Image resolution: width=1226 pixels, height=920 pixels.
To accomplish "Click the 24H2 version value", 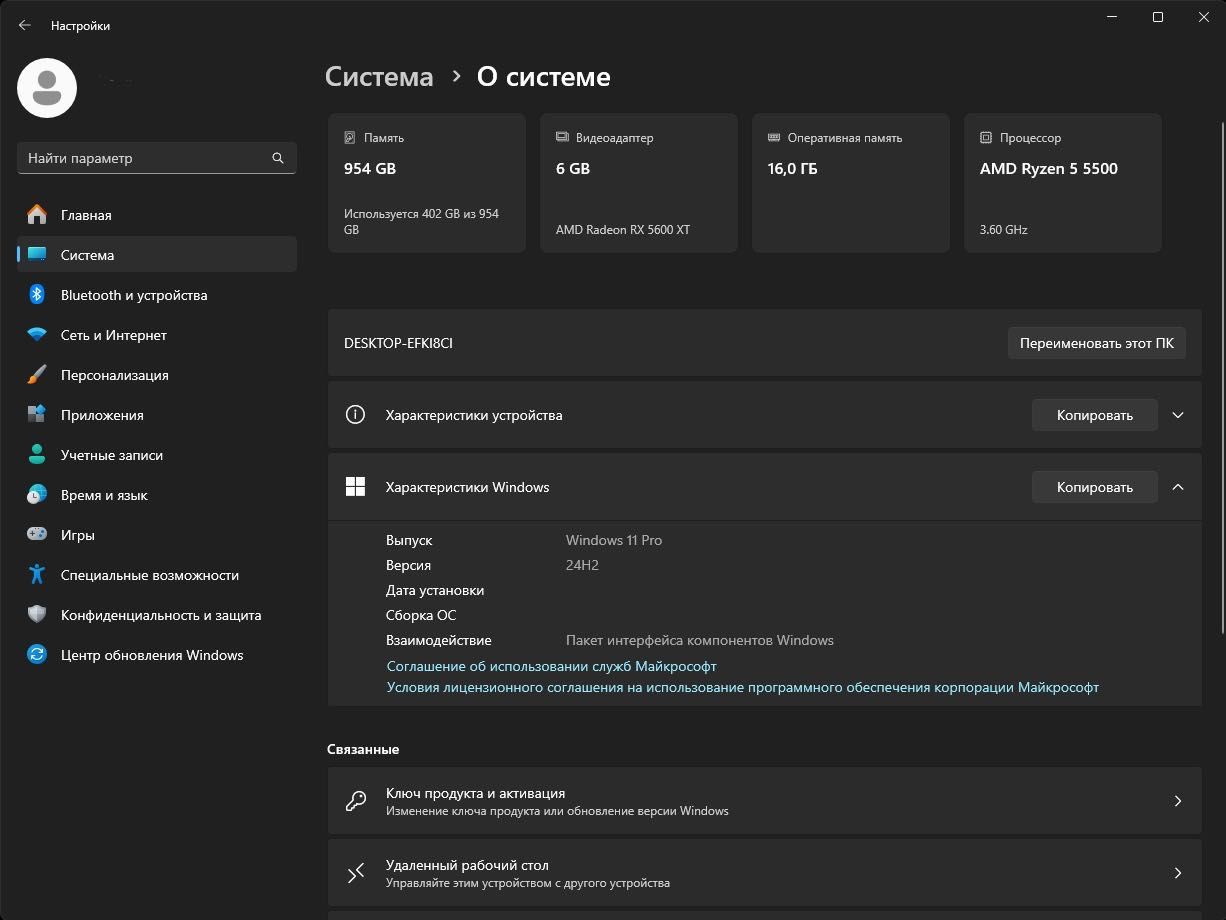I will coord(582,565).
